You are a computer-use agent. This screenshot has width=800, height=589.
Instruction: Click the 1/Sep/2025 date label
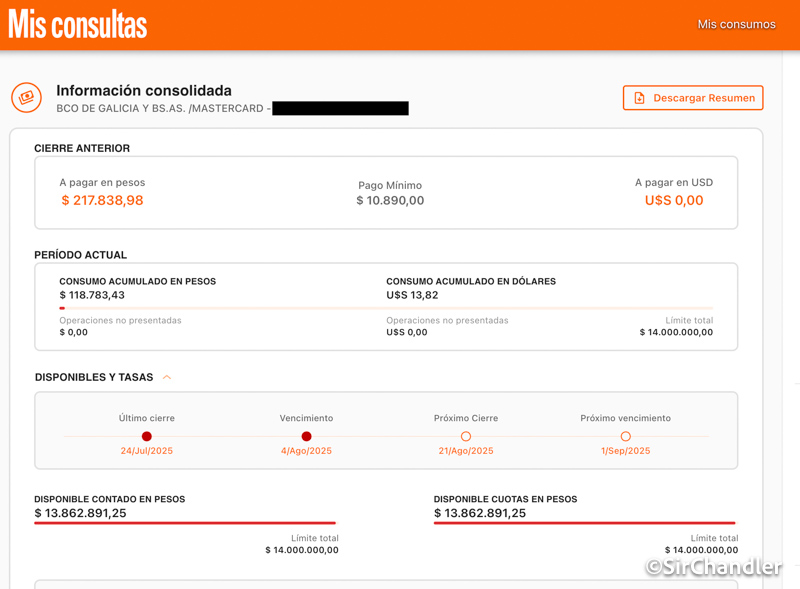[625, 451]
